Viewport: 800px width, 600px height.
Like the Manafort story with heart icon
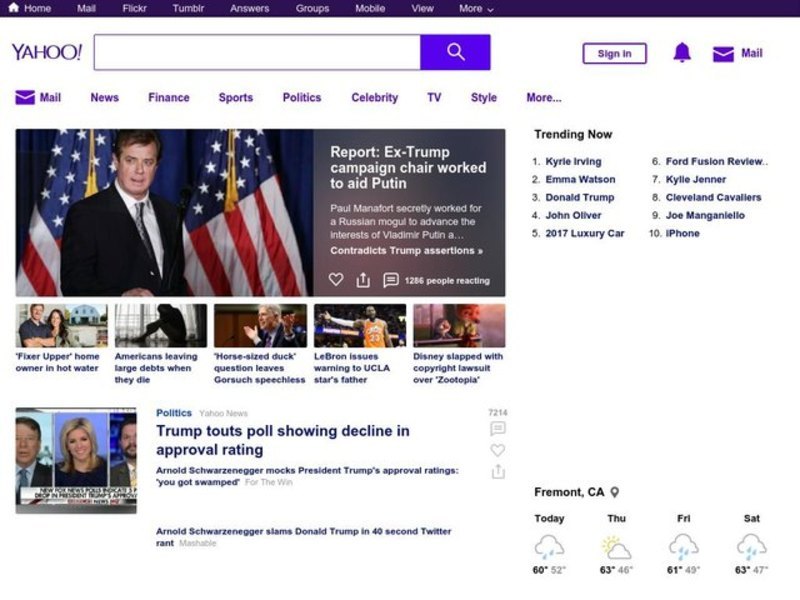click(336, 280)
